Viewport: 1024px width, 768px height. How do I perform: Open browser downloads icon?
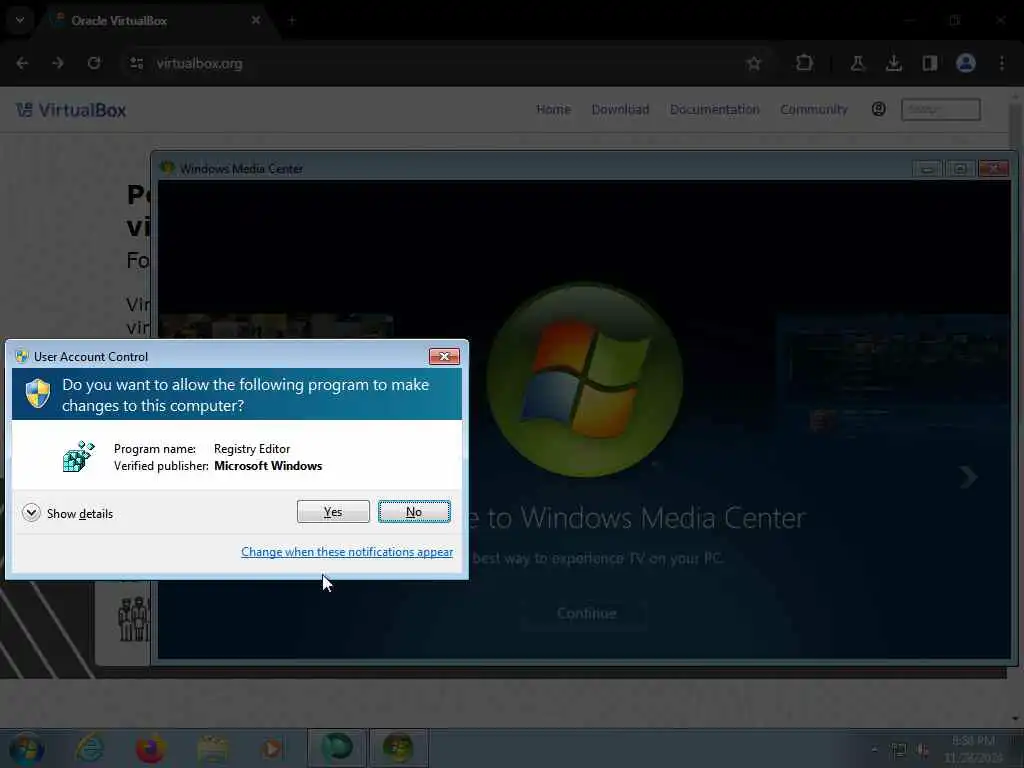[x=893, y=63]
